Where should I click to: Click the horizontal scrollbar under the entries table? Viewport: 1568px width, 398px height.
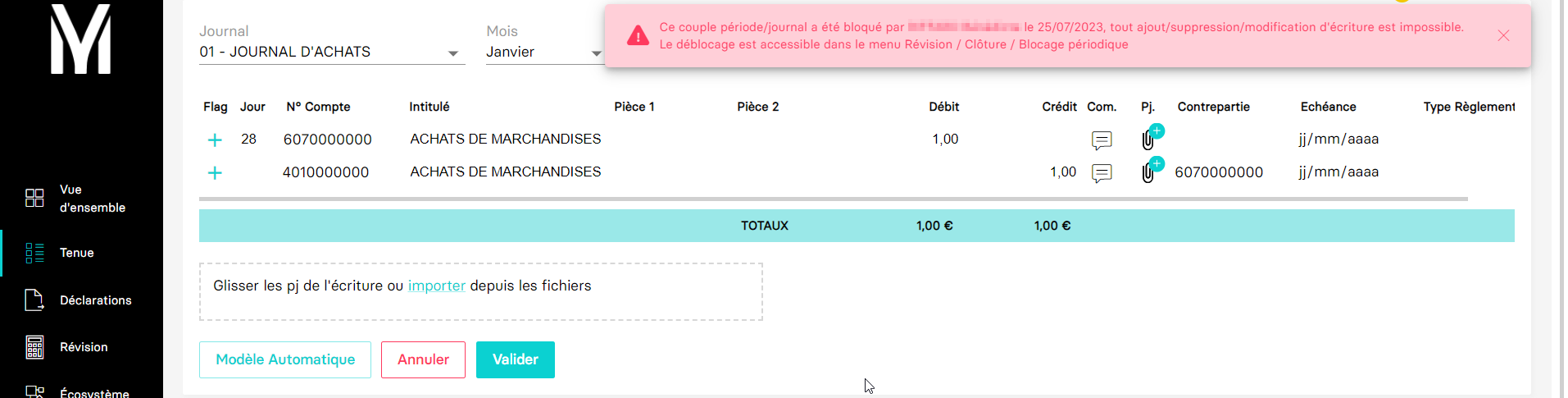pyautogui.click(x=833, y=199)
